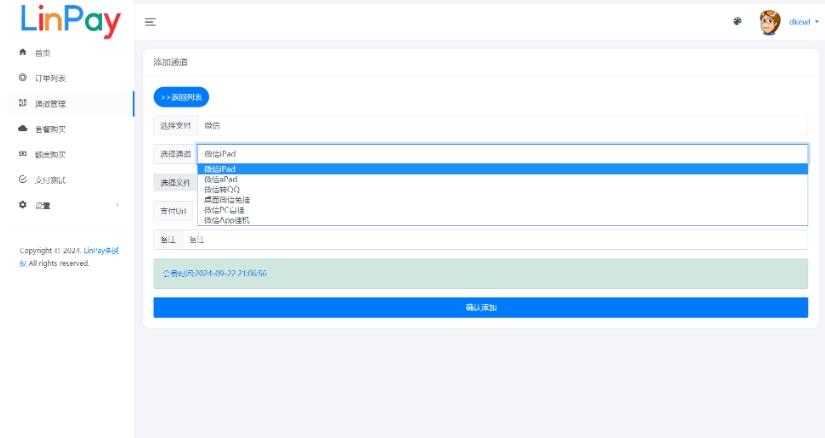Click the LinPay logo

pyautogui.click(x=71, y=20)
